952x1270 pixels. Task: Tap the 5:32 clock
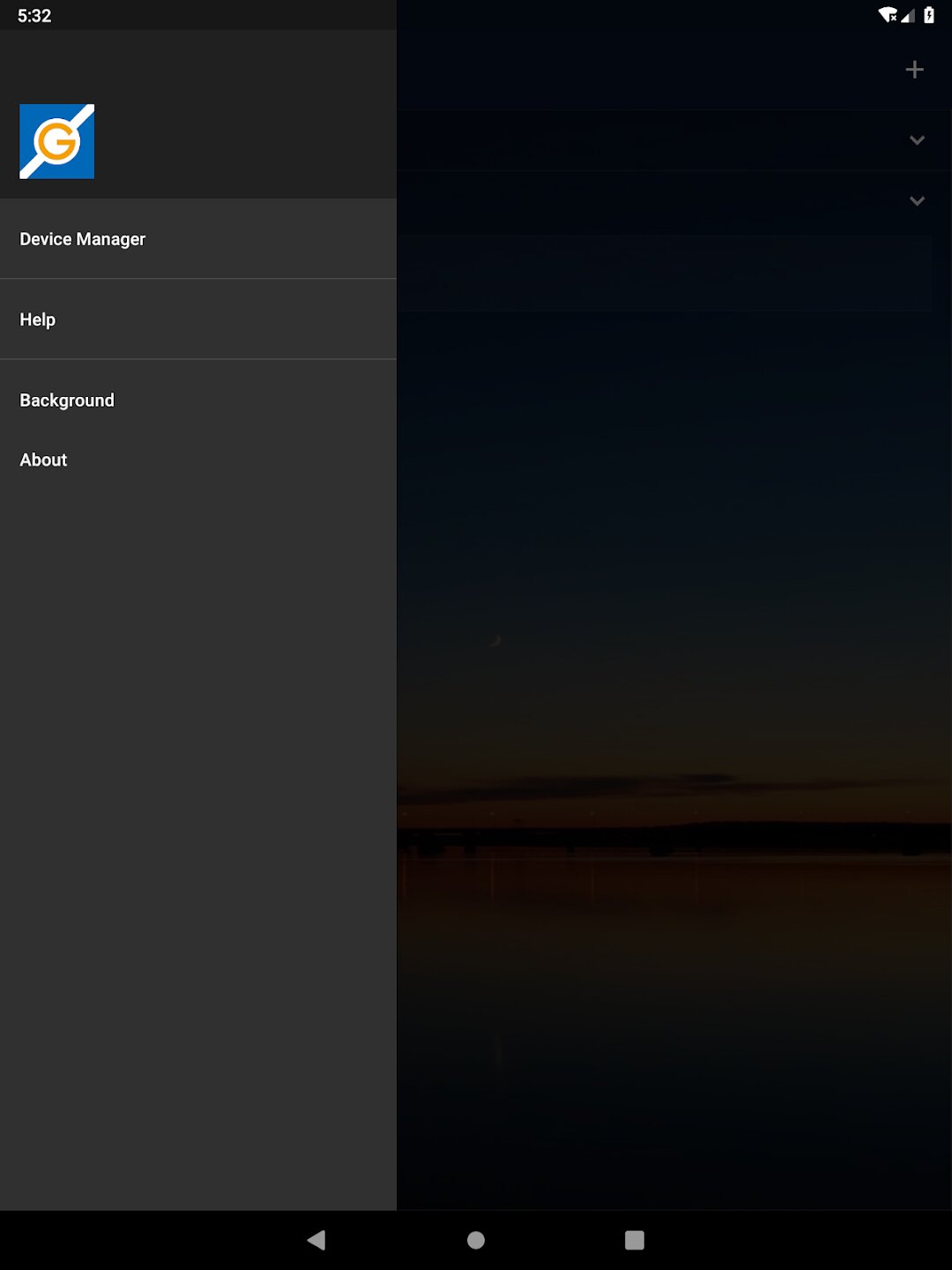click(34, 16)
